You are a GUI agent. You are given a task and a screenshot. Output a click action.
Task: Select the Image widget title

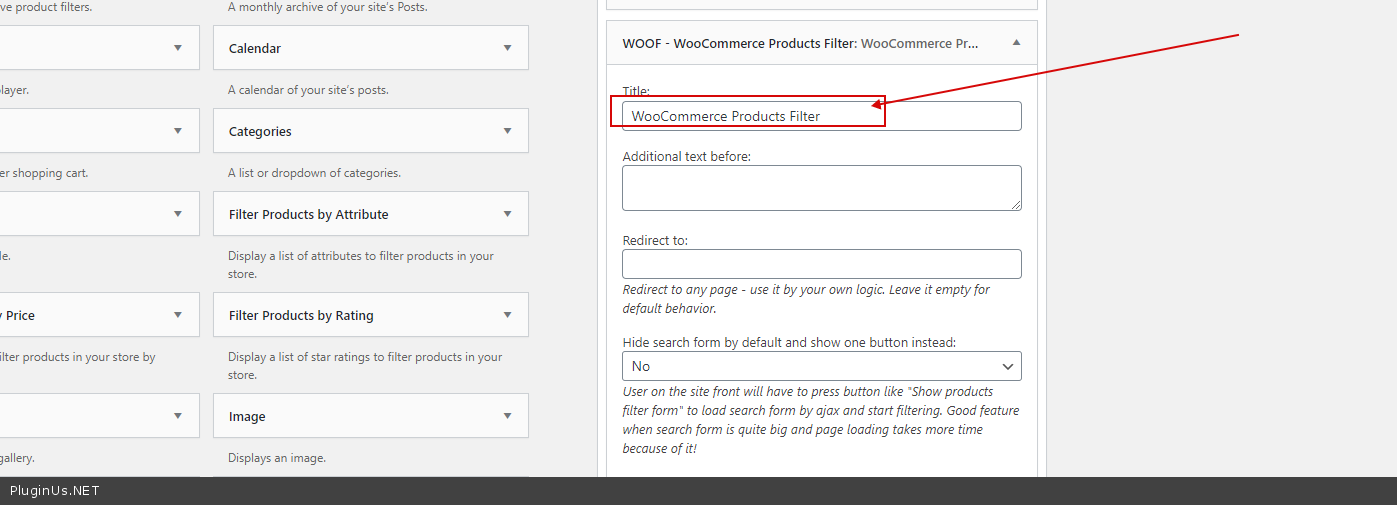247,416
